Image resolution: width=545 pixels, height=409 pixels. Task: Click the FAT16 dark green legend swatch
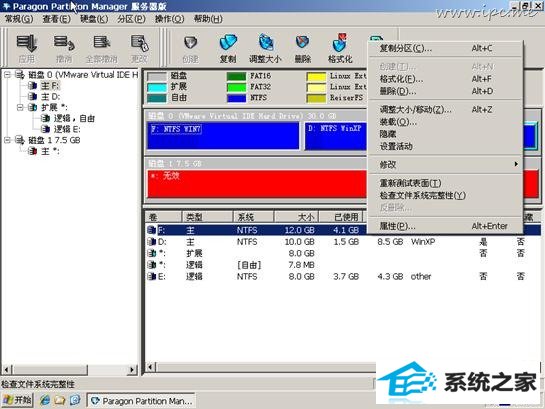point(236,76)
